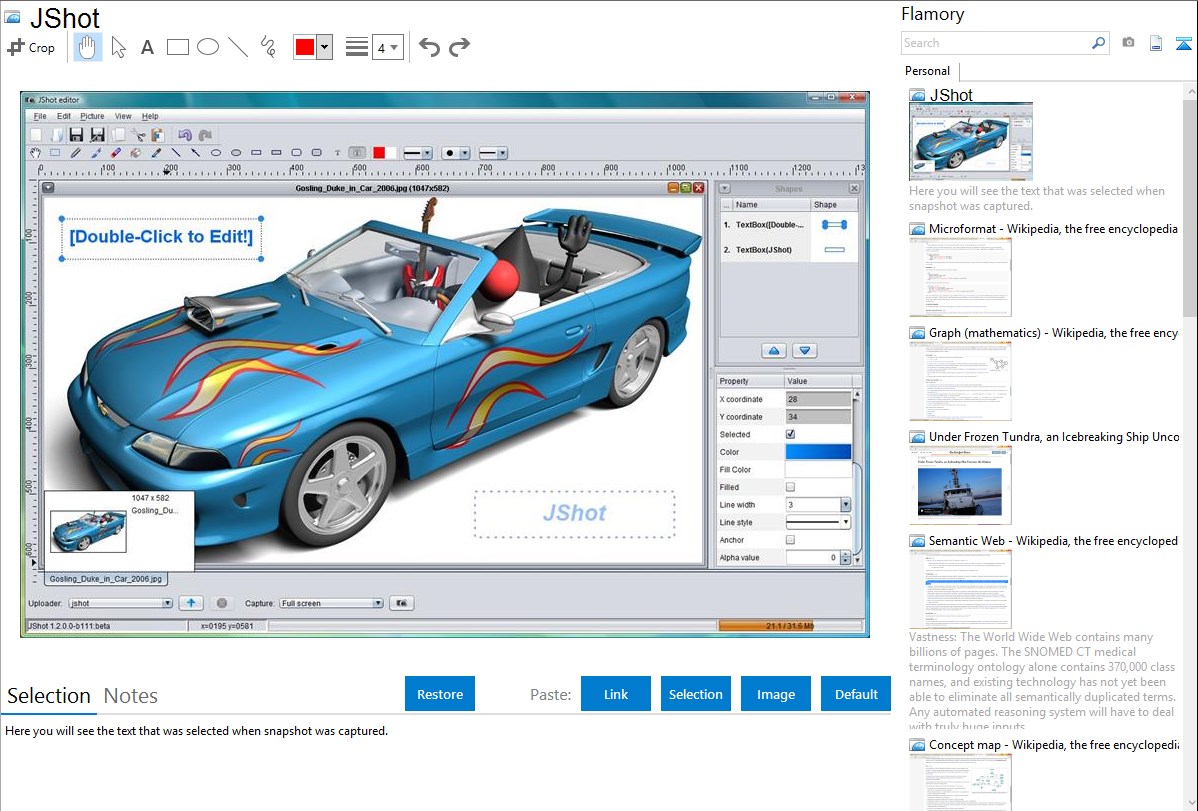Redo the annotation in Flamory

(459, 47)
